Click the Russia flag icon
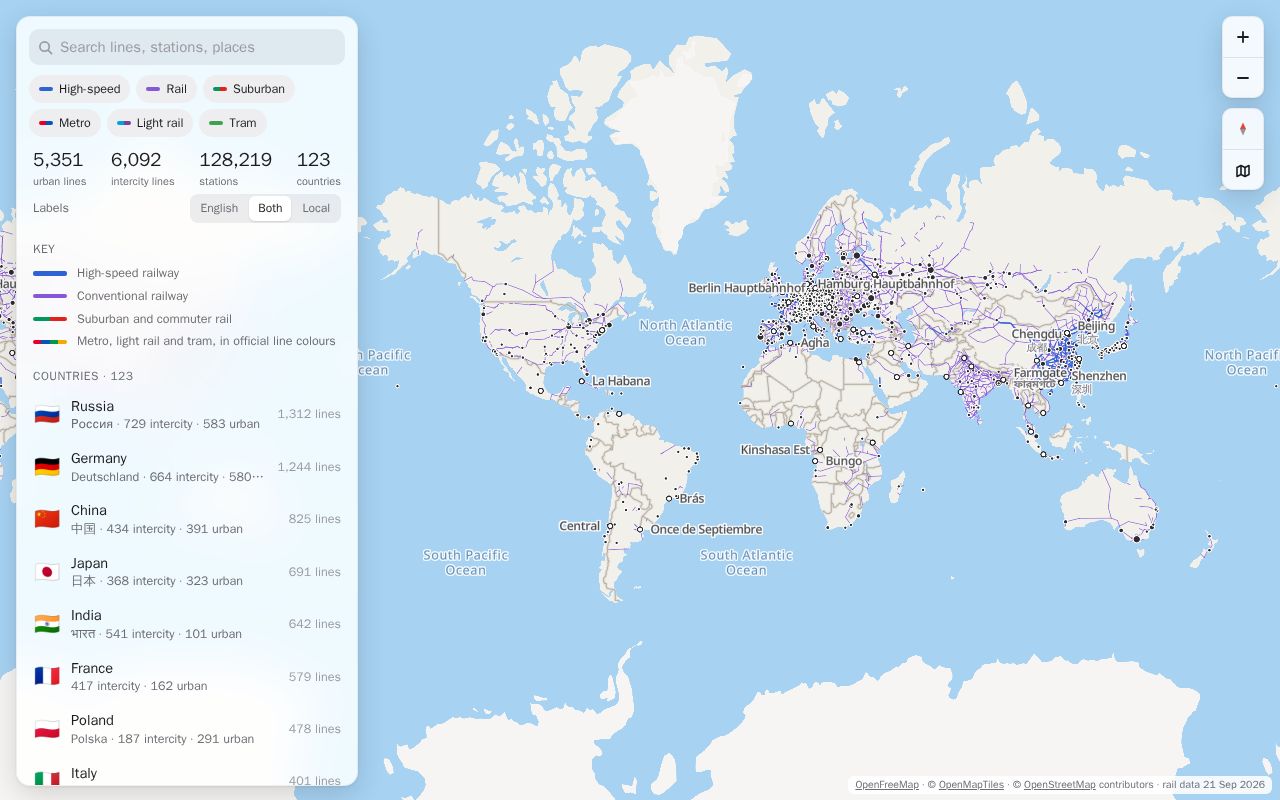The height and width of the screenshot is (800, 1280). pos(47,415)
